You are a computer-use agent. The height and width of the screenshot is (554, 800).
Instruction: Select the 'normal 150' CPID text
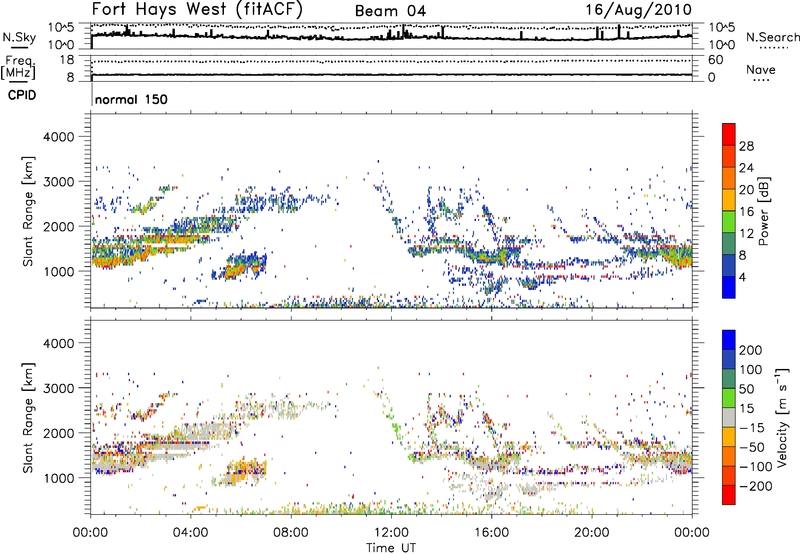(x=131, y=99)
